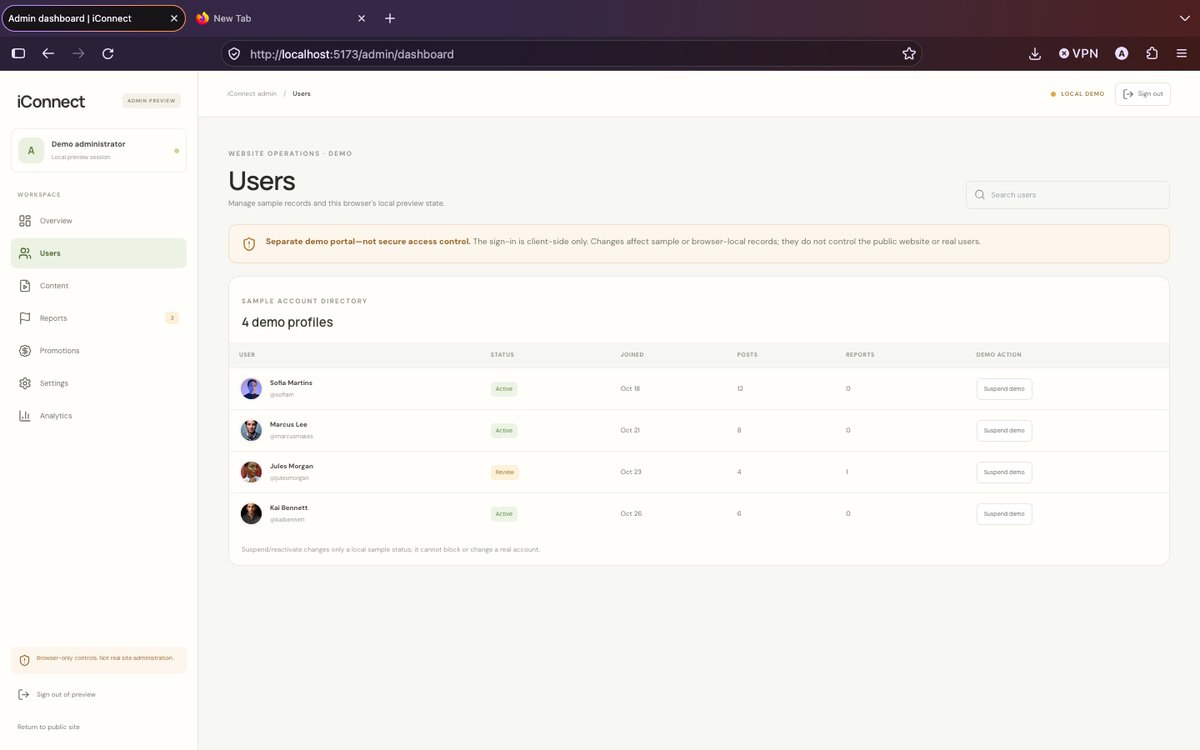This screenshot has width=1200, height=750.
Task: Switch to the New Tab browser tab
Action: (282, 18)
